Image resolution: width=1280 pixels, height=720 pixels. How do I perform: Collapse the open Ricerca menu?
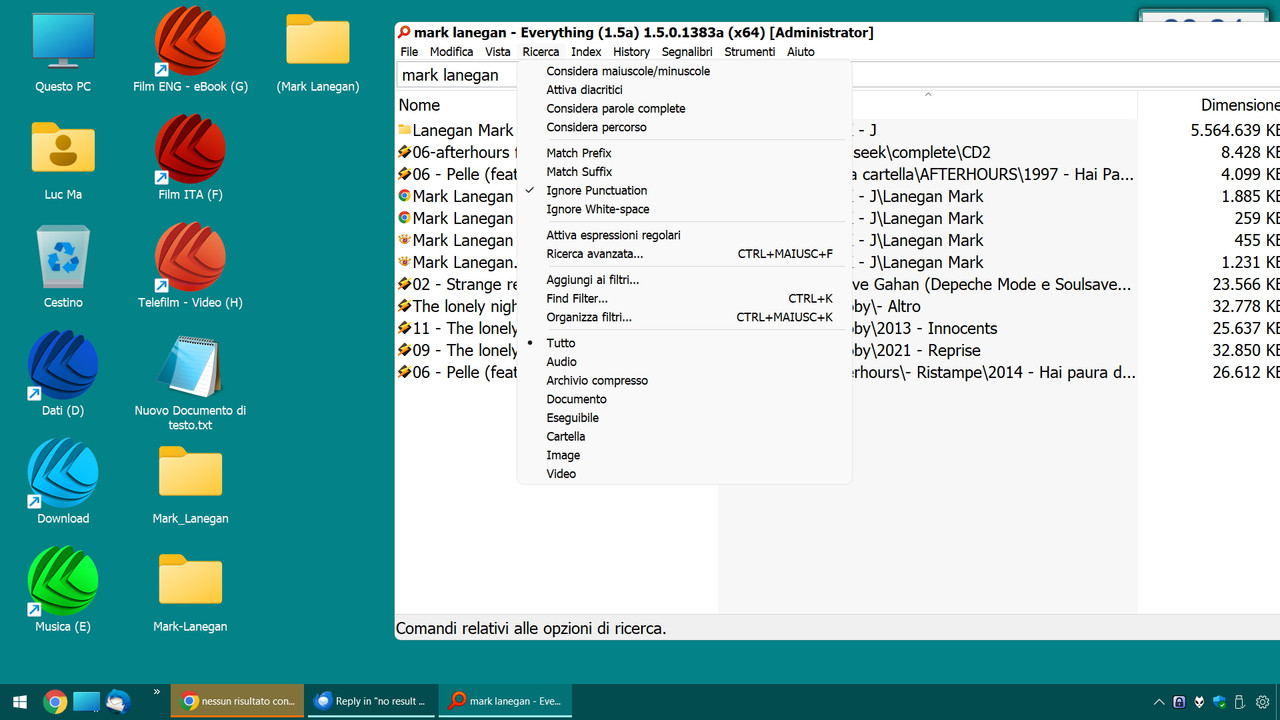541,52
